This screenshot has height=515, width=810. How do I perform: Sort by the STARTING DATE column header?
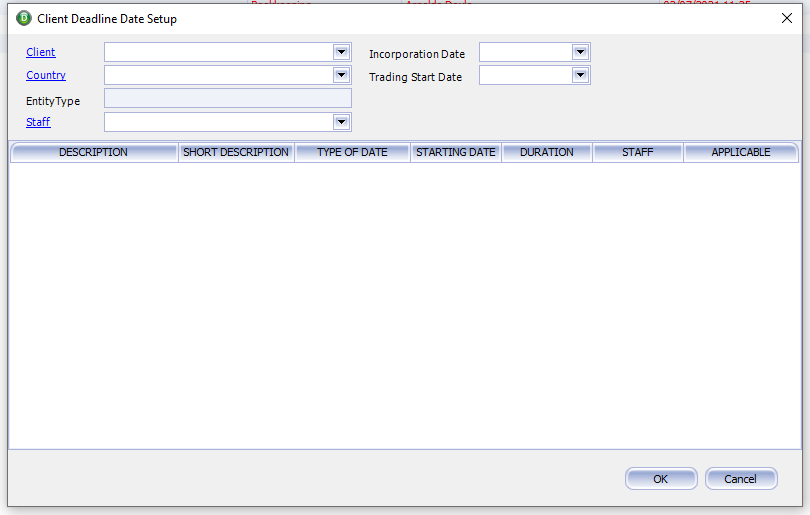[x=456, y=152]
